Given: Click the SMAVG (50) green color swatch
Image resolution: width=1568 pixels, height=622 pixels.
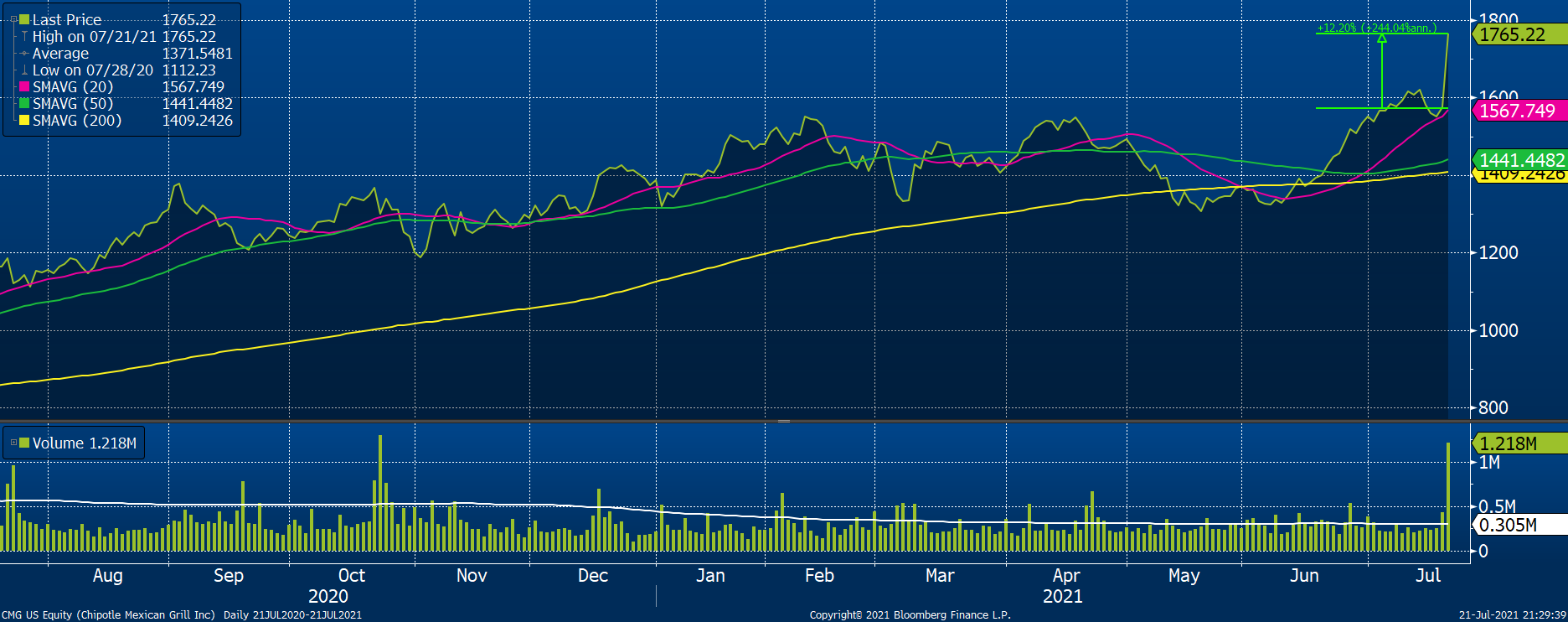Looking at the screenshot, I should click(x=24, y=103).
